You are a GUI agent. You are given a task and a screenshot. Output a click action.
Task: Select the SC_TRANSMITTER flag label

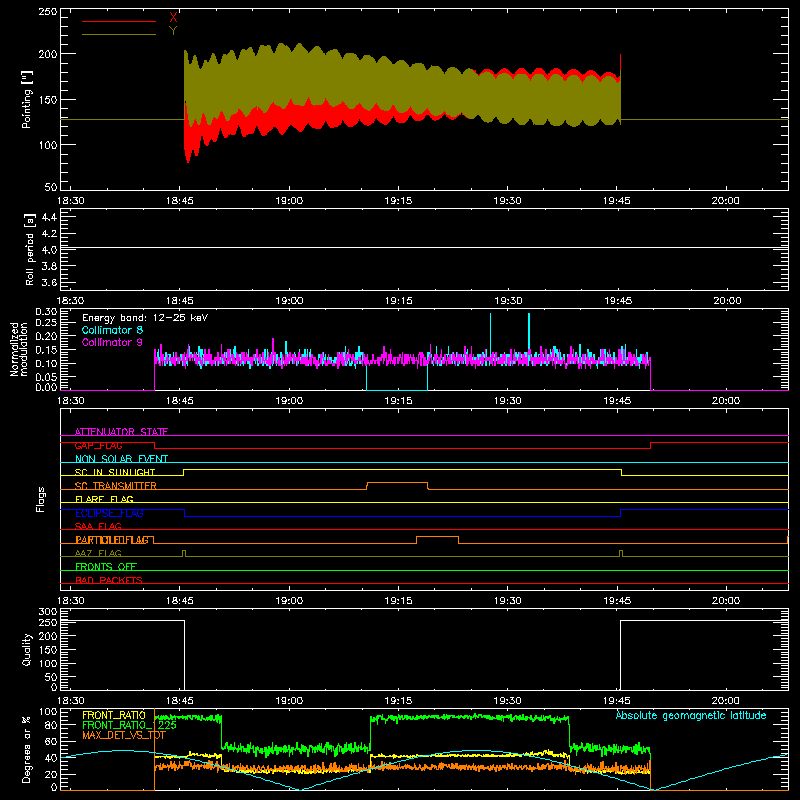click(116, 486)
